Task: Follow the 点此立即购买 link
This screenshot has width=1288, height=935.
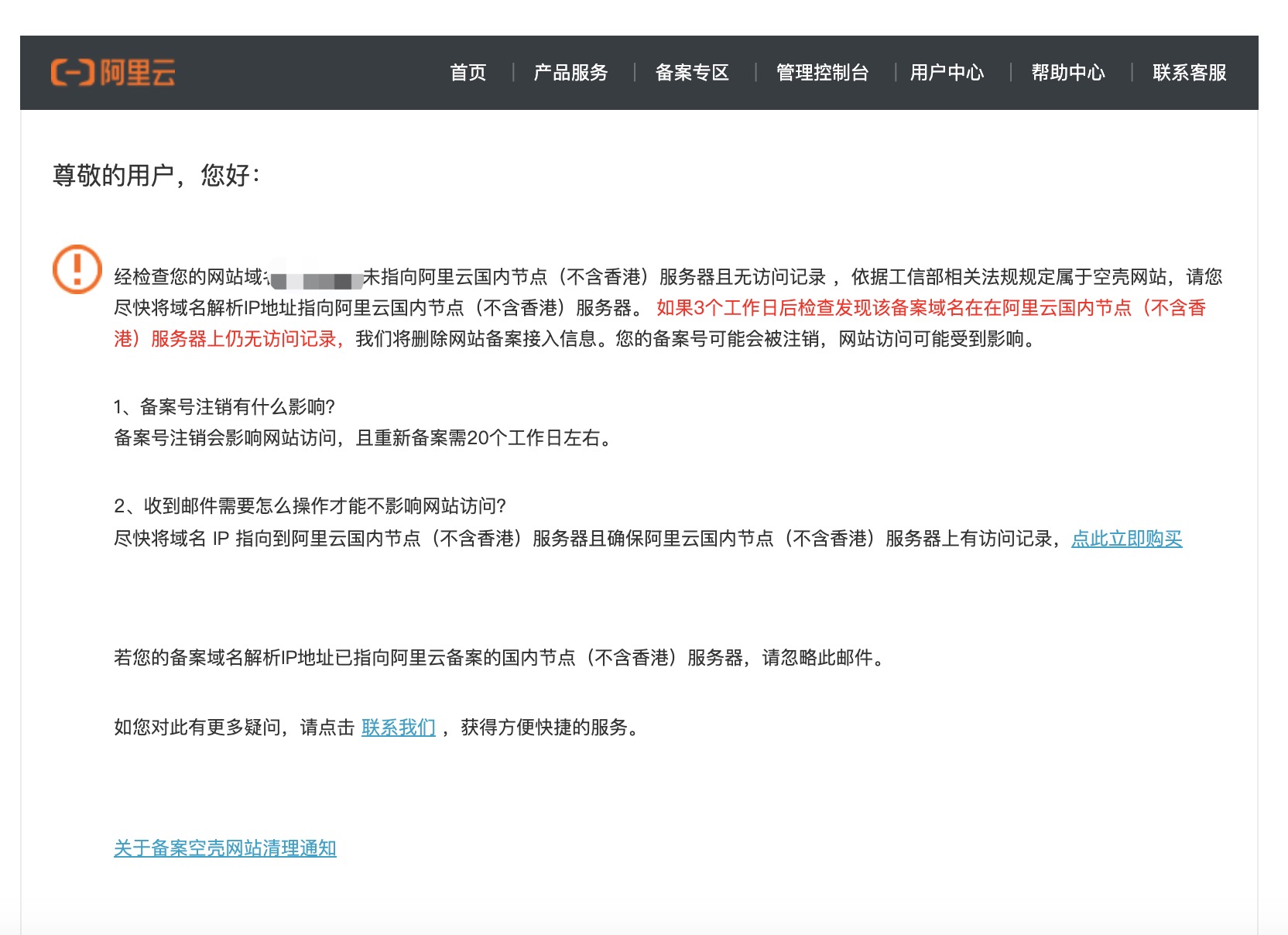Action: tap(1127, 539)
